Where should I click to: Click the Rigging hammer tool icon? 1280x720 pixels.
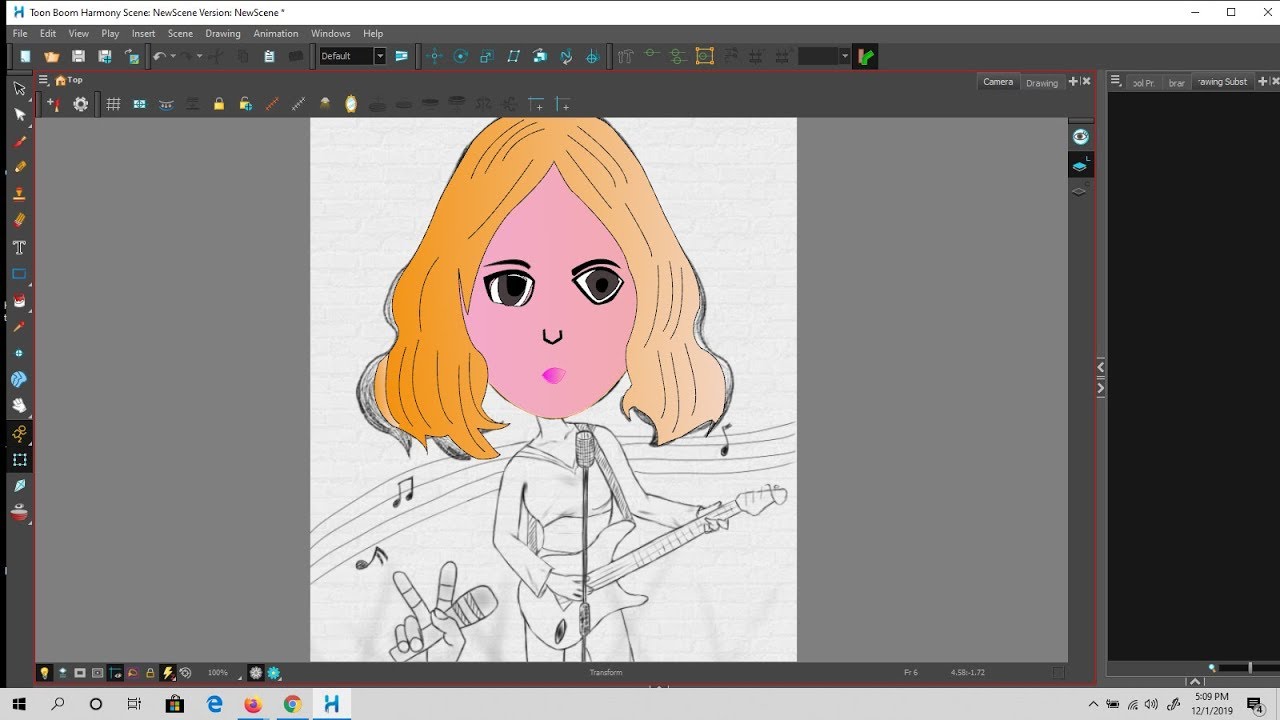(626, 57)
